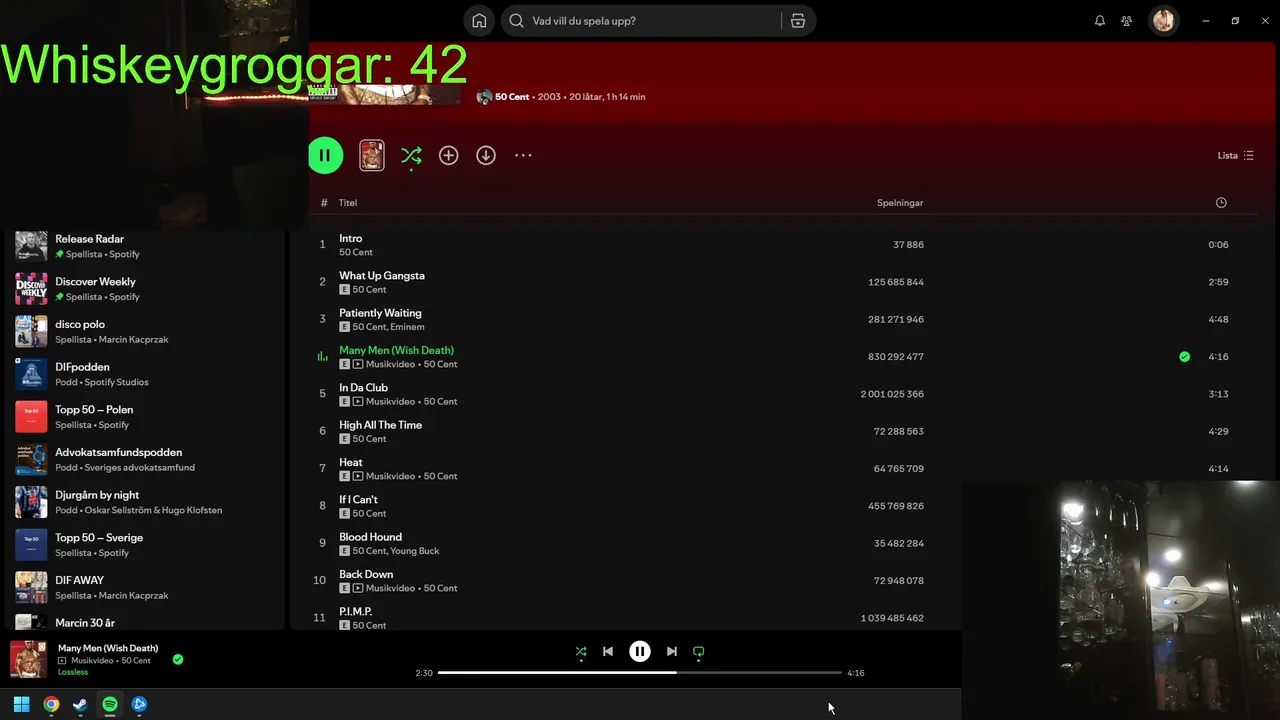Open notifications bell icon
This screenshot has height=720, width=1280.
[1100, 21]
